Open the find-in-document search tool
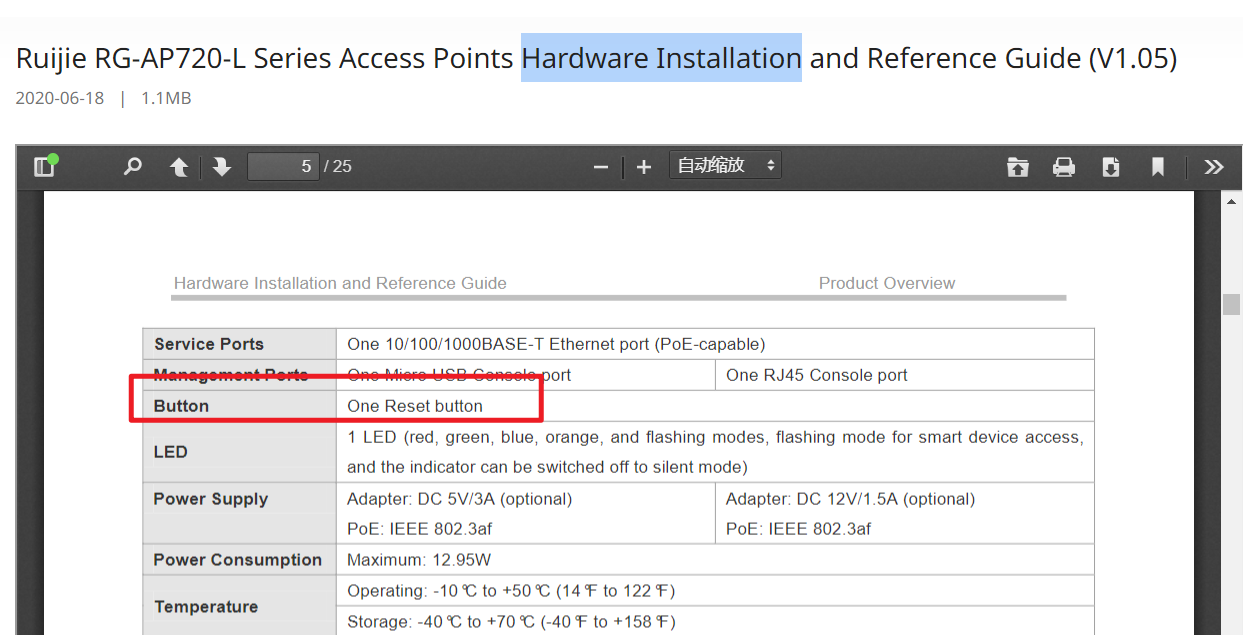 [132, 166]
